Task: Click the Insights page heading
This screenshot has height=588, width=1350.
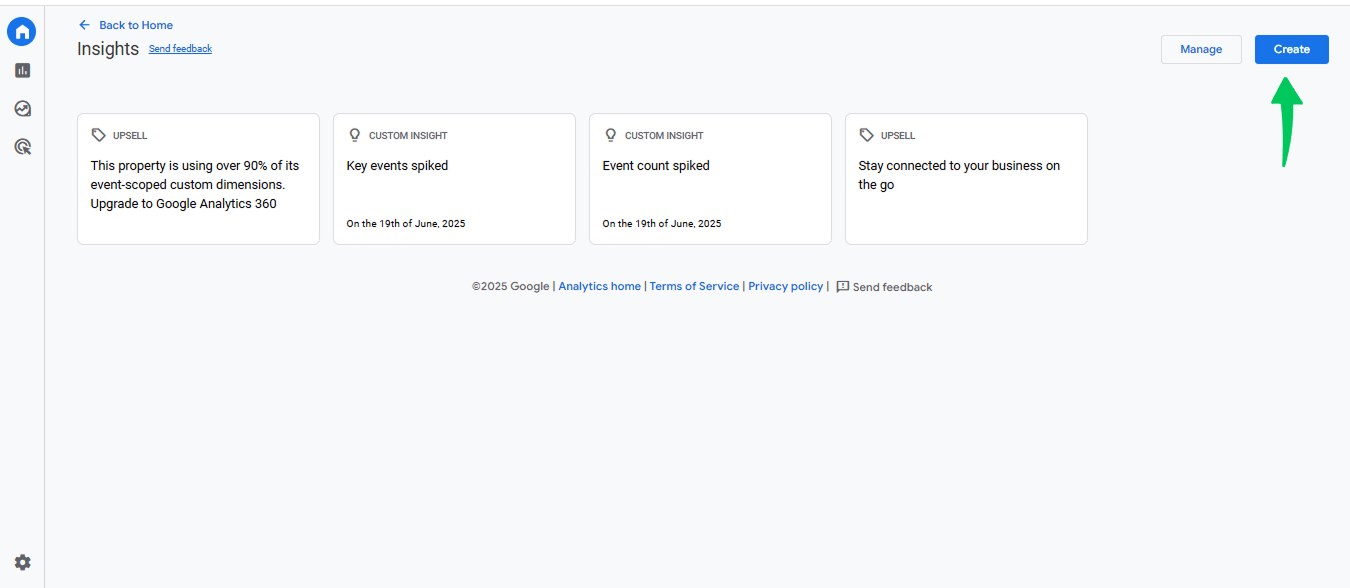Action: [108, 49]
